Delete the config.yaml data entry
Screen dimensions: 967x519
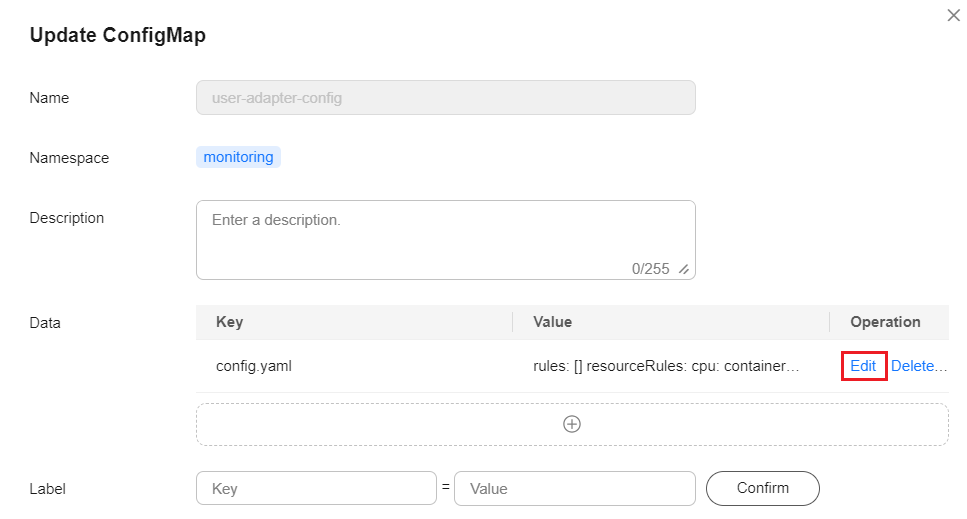[918, 366]
